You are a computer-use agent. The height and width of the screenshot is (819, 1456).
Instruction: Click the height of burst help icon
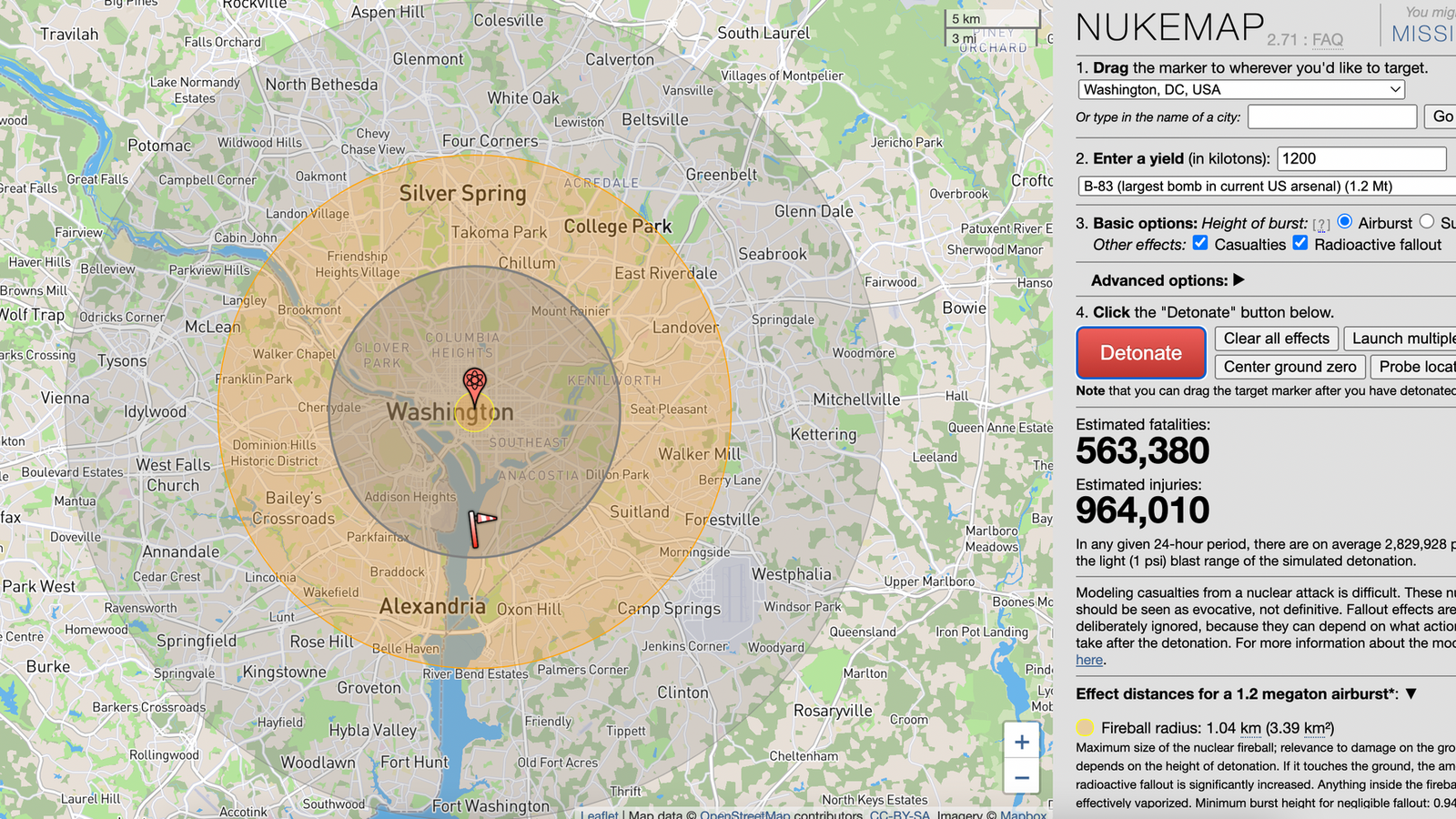(x=1321, y=225)
